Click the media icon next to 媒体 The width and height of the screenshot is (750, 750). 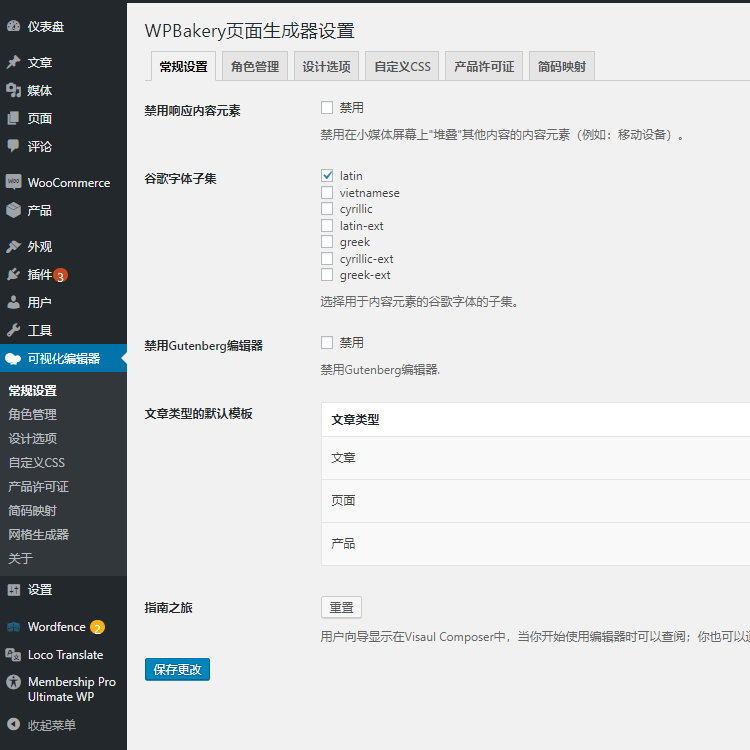click(x=14, y=90)
